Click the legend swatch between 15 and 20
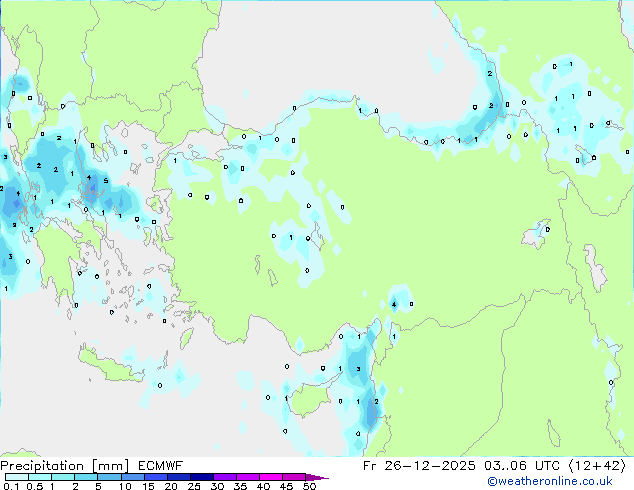Image resolution: width=634 pixels, height=490 pixels. click(157, 477)
